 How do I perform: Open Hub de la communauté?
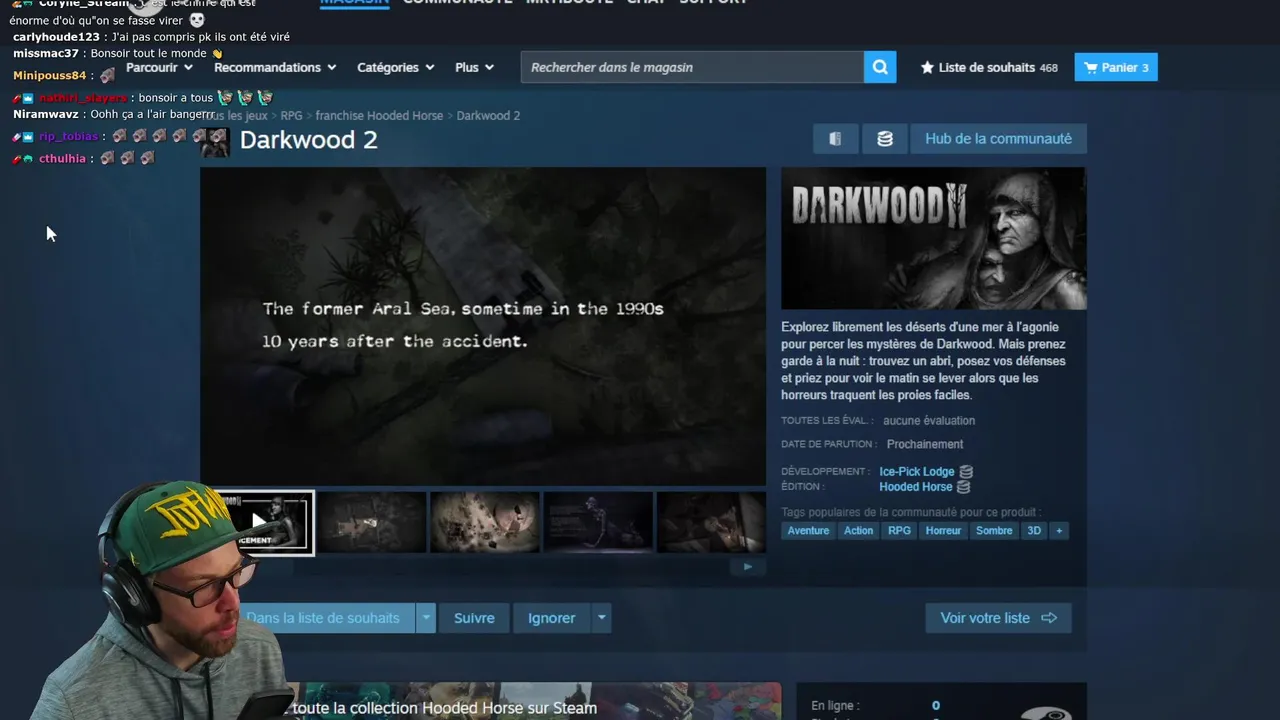coord(998,139)
